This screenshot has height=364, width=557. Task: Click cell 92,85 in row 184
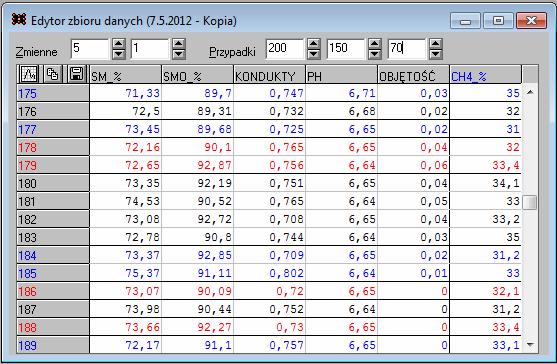pos(198,255)
